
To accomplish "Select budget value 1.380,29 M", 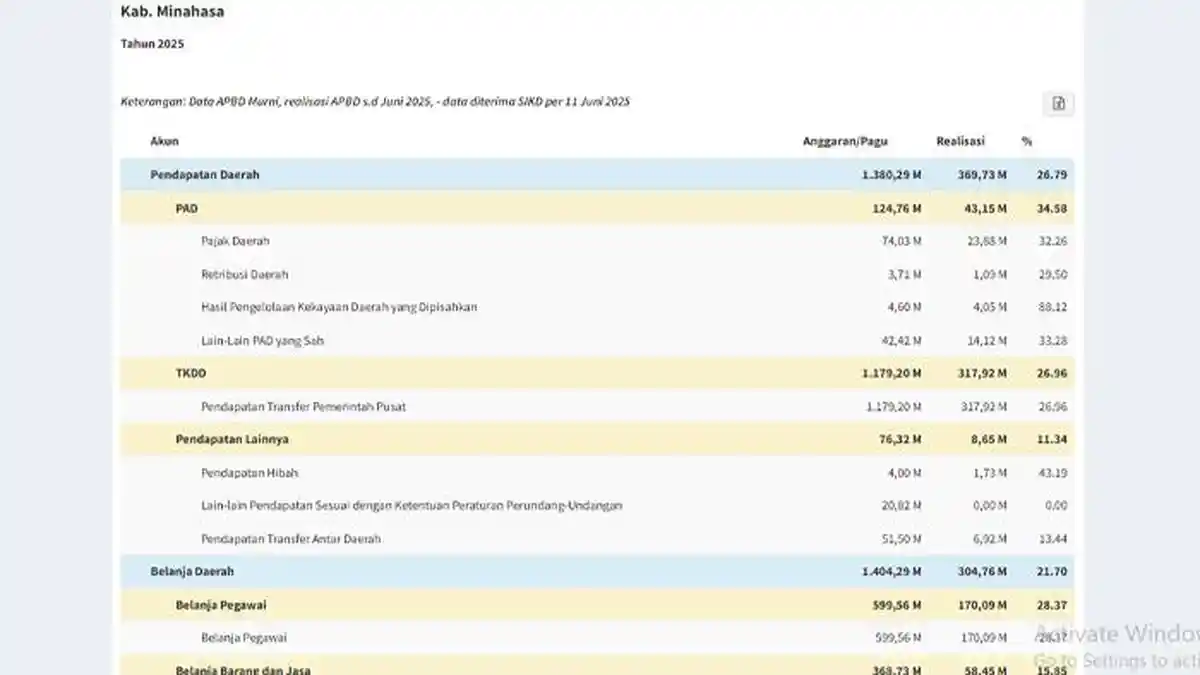I will (x=891, y=174).
